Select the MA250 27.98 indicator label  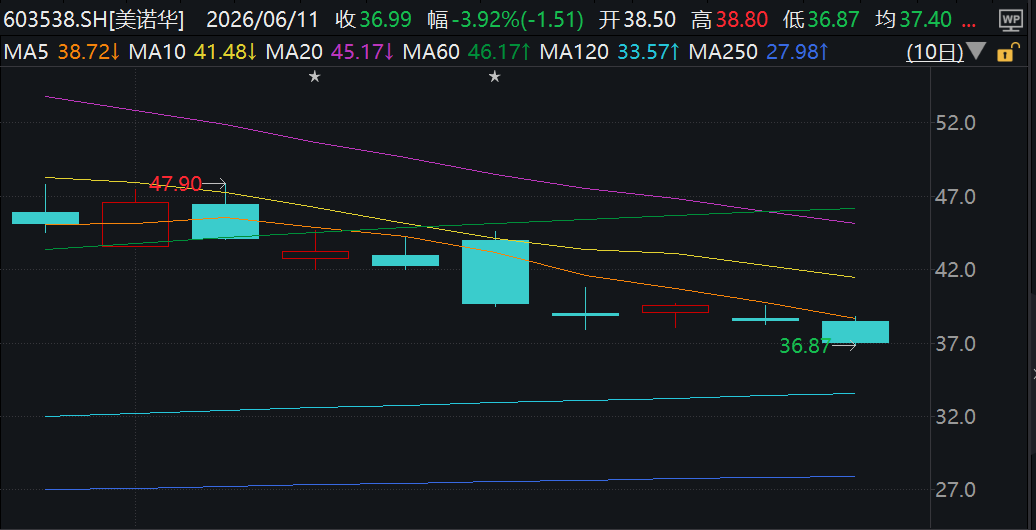758,52
